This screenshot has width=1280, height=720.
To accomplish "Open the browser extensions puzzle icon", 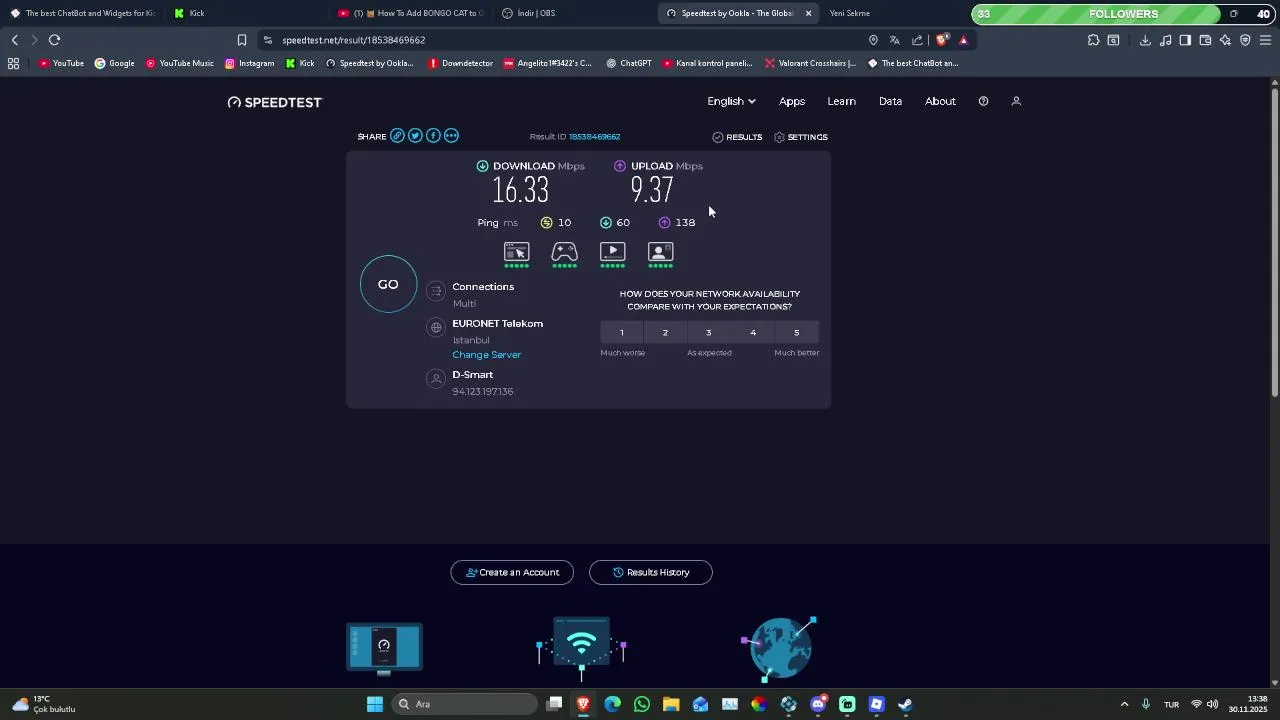I will 1093,40.
